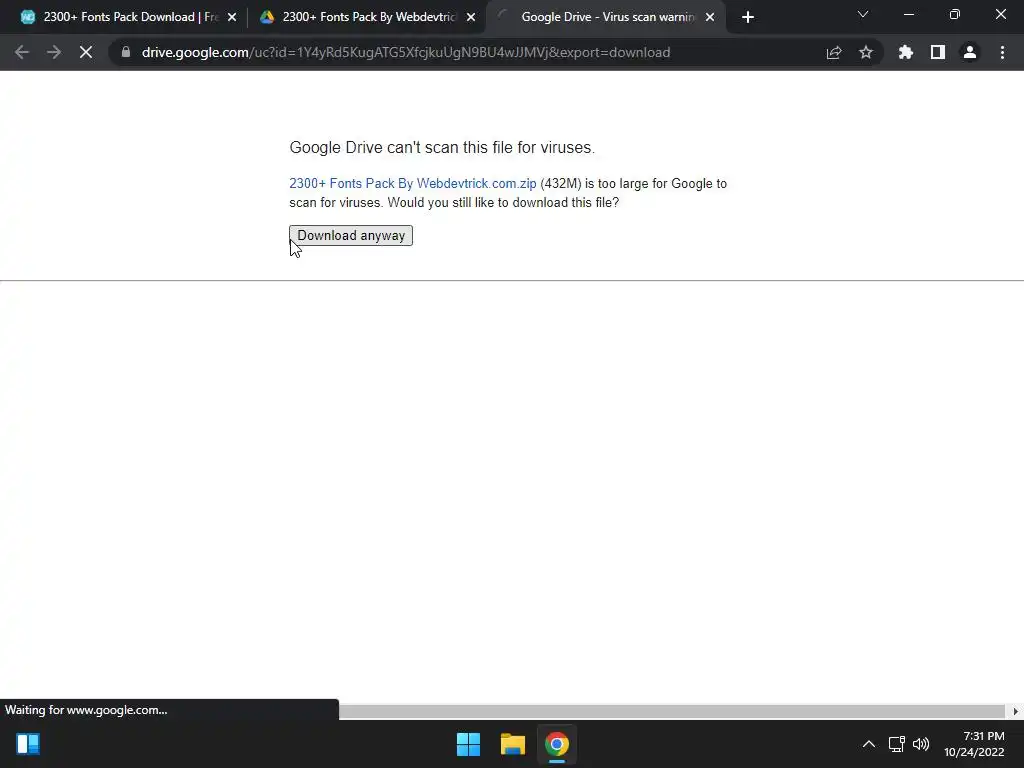The image size is (1024, 768).
Task: Click the virus scan warning heading text
Action: click(442, 148)
